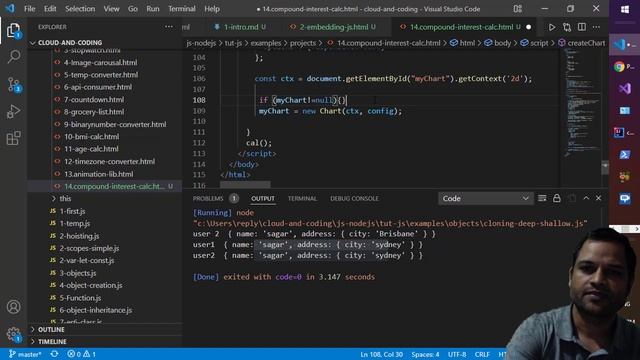Click 'body' in the breadcrumb
640x360 pixels.
502,43
